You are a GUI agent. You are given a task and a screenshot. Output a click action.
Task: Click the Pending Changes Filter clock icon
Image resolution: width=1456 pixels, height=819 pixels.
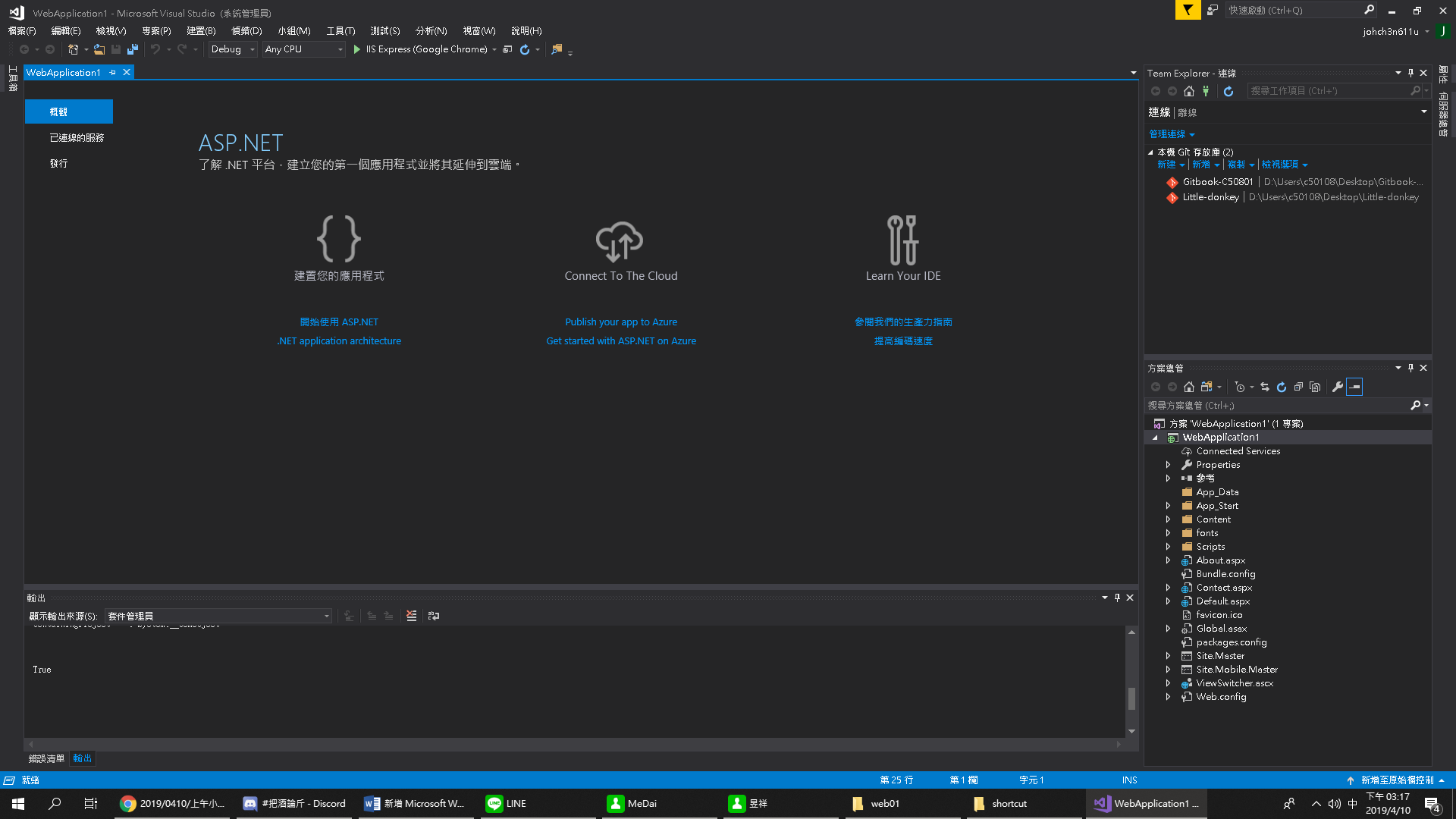click(1240, 387)
